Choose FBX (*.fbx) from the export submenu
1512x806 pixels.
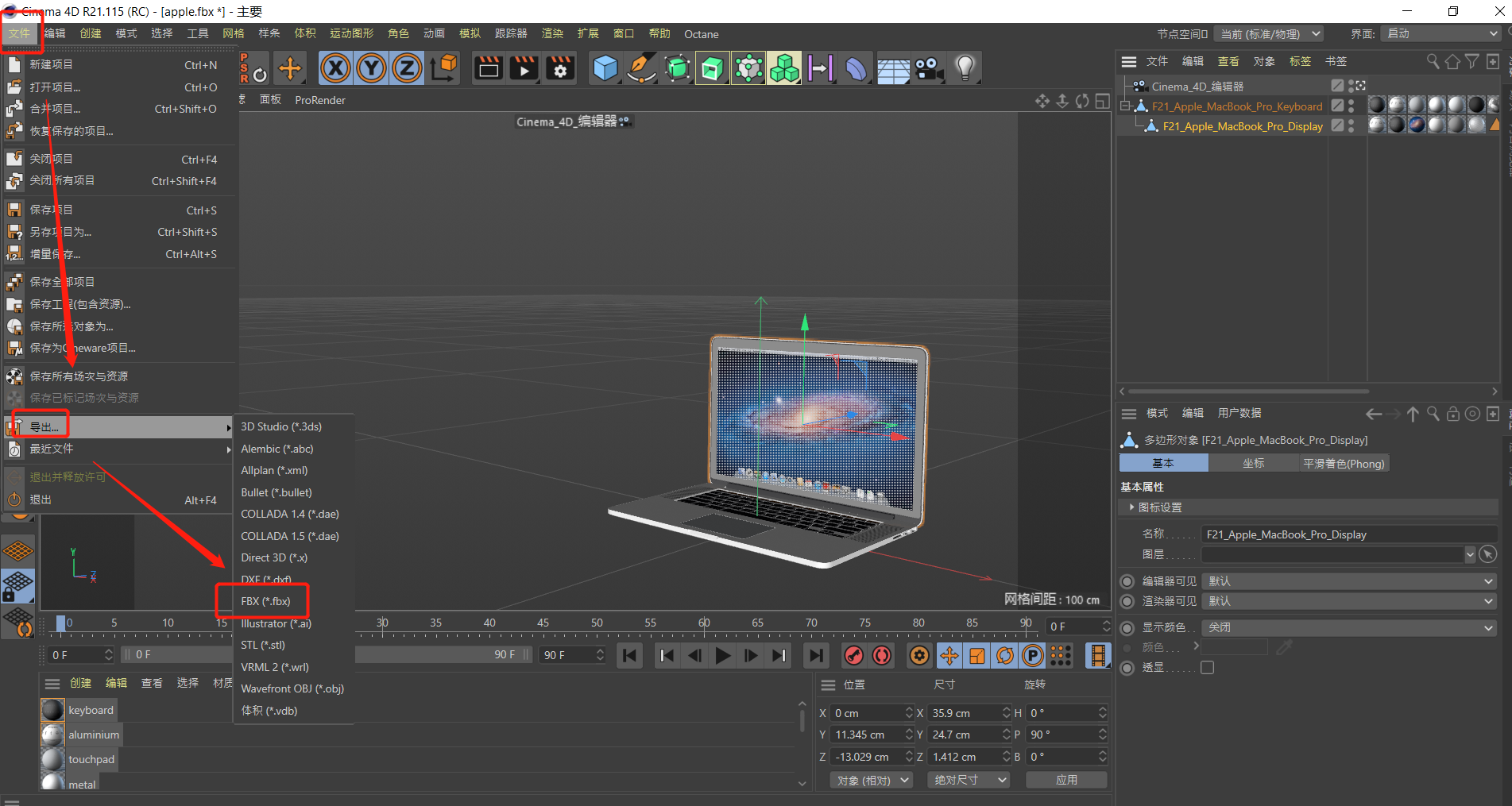pyautogui.click(x=265, y=601)
